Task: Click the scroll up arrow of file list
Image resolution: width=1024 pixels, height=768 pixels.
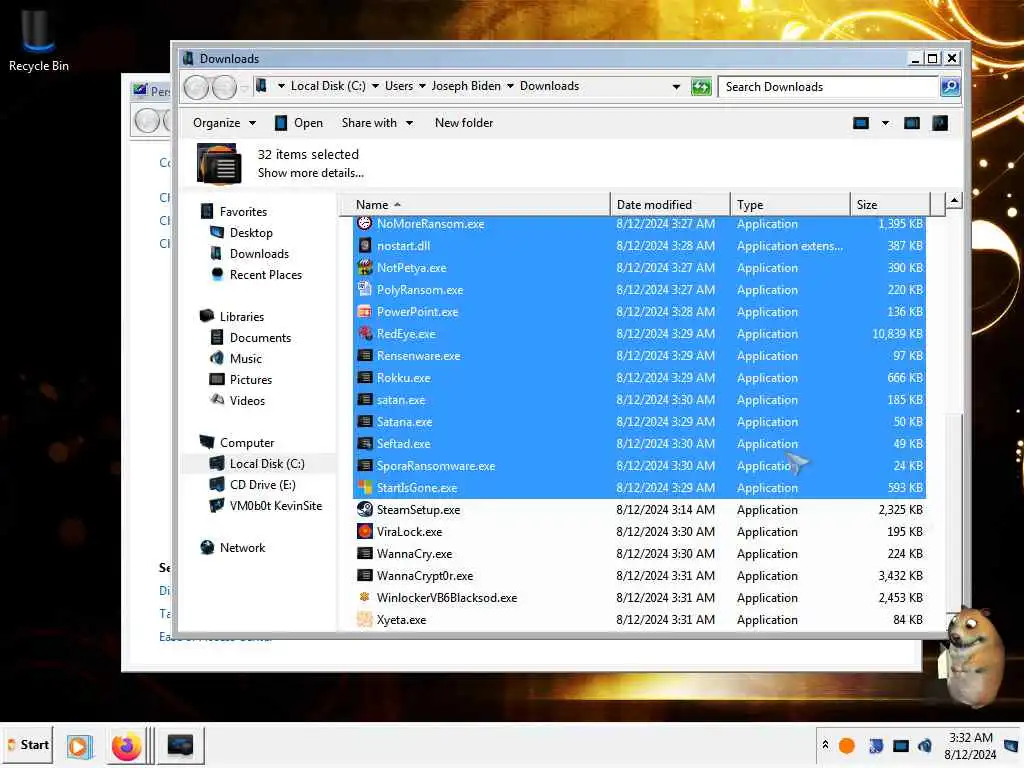Action: tap(954, 201)
